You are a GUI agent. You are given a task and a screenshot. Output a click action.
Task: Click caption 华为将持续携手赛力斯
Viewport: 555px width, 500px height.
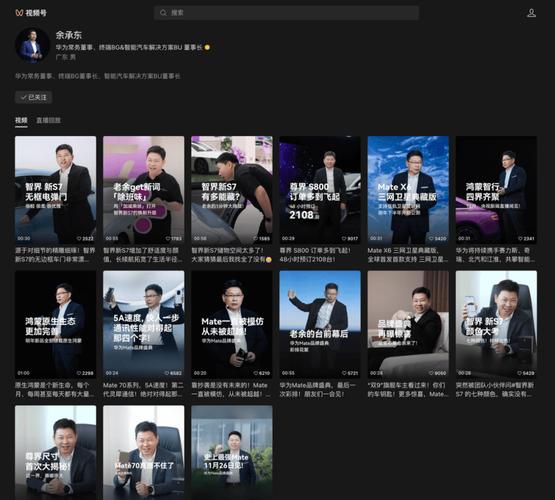(x=496, y=255)
